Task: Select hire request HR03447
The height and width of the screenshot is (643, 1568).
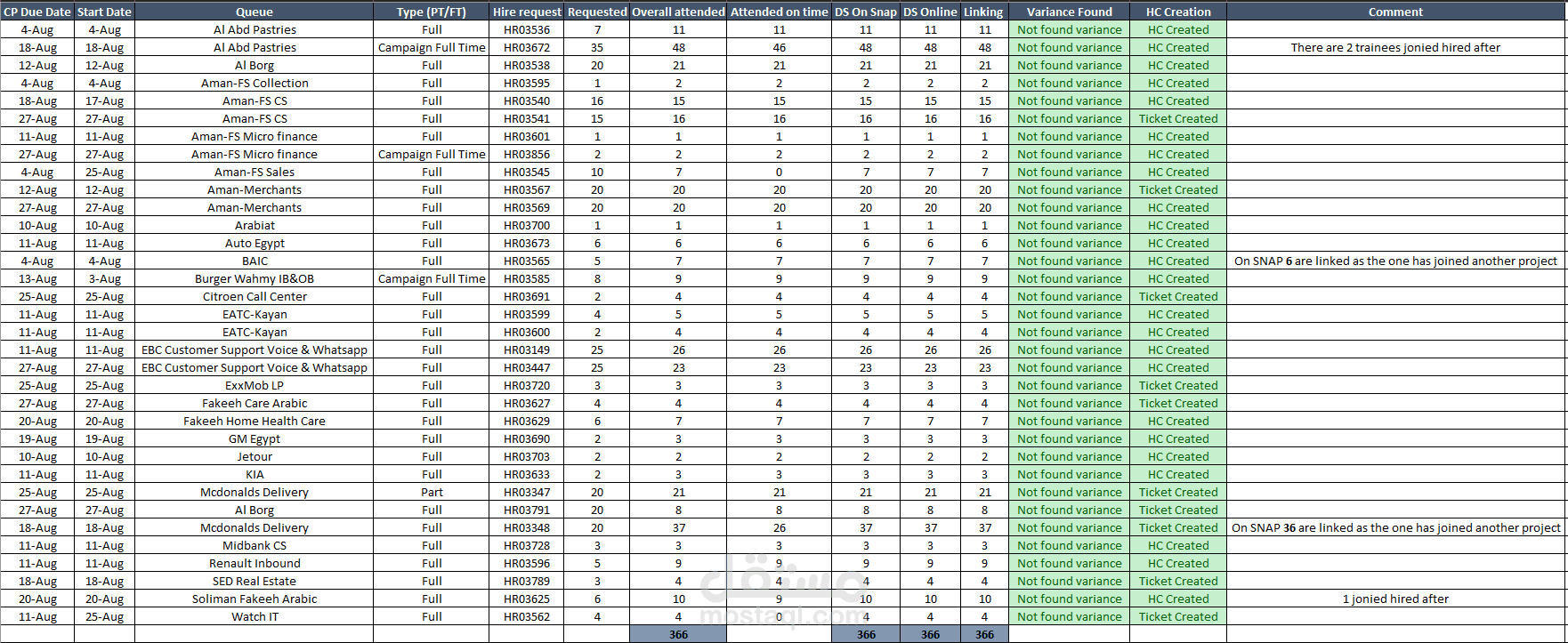Action: 527,367
